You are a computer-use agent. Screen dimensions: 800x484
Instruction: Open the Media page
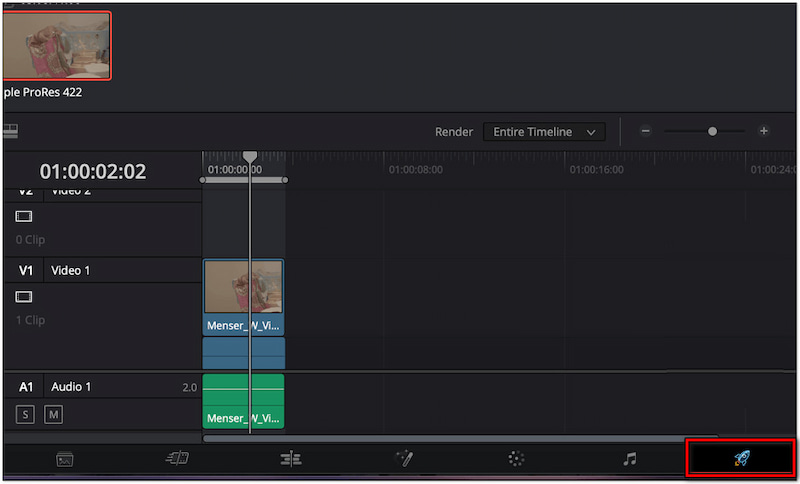[65, 459]
